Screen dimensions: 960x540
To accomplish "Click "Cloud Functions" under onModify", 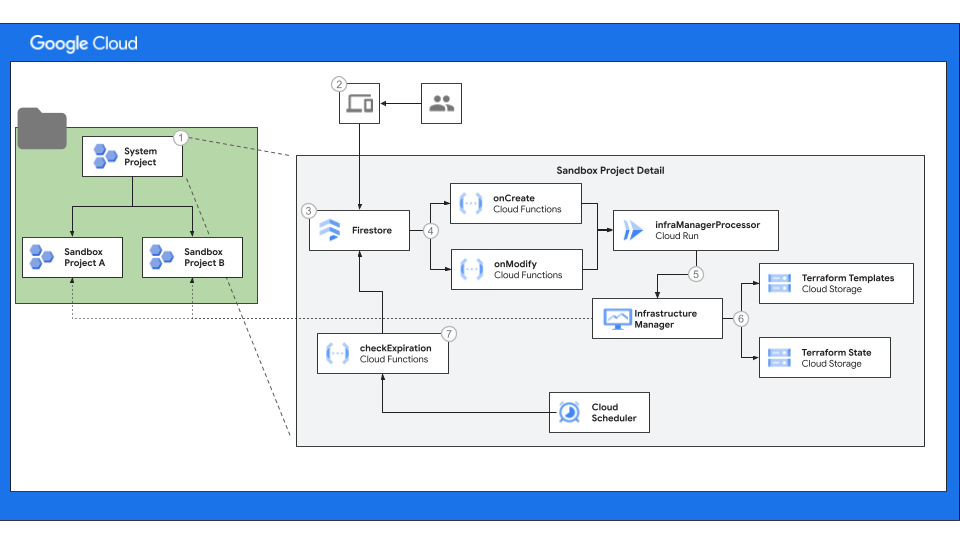I will pos(528,275).
